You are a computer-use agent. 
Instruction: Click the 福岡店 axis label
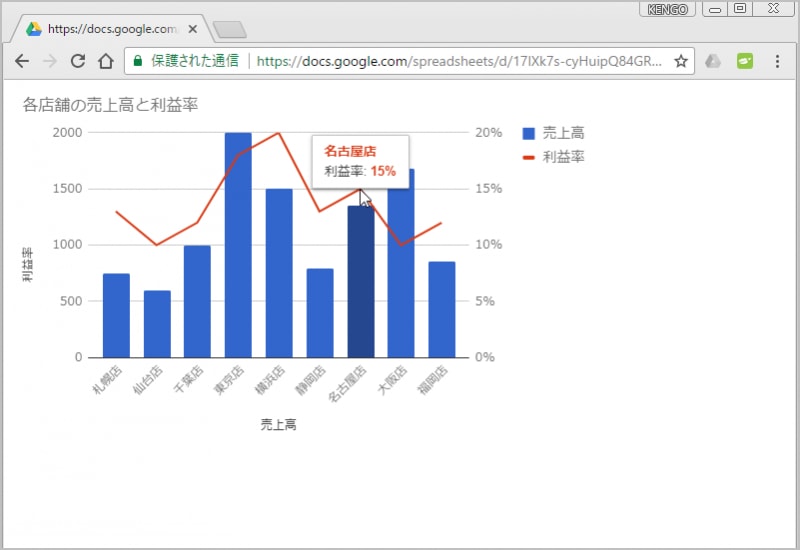point(433,380)
